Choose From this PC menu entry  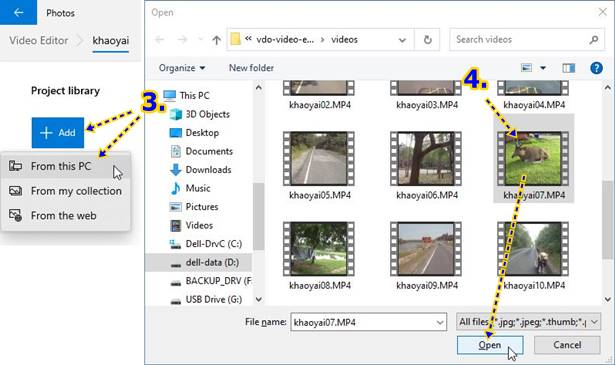point(66,166)
